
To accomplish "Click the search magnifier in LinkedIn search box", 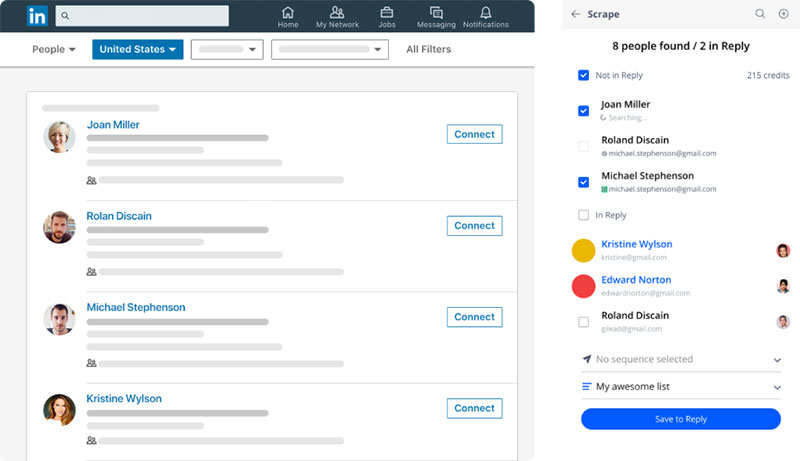I will tap(65, 16).
